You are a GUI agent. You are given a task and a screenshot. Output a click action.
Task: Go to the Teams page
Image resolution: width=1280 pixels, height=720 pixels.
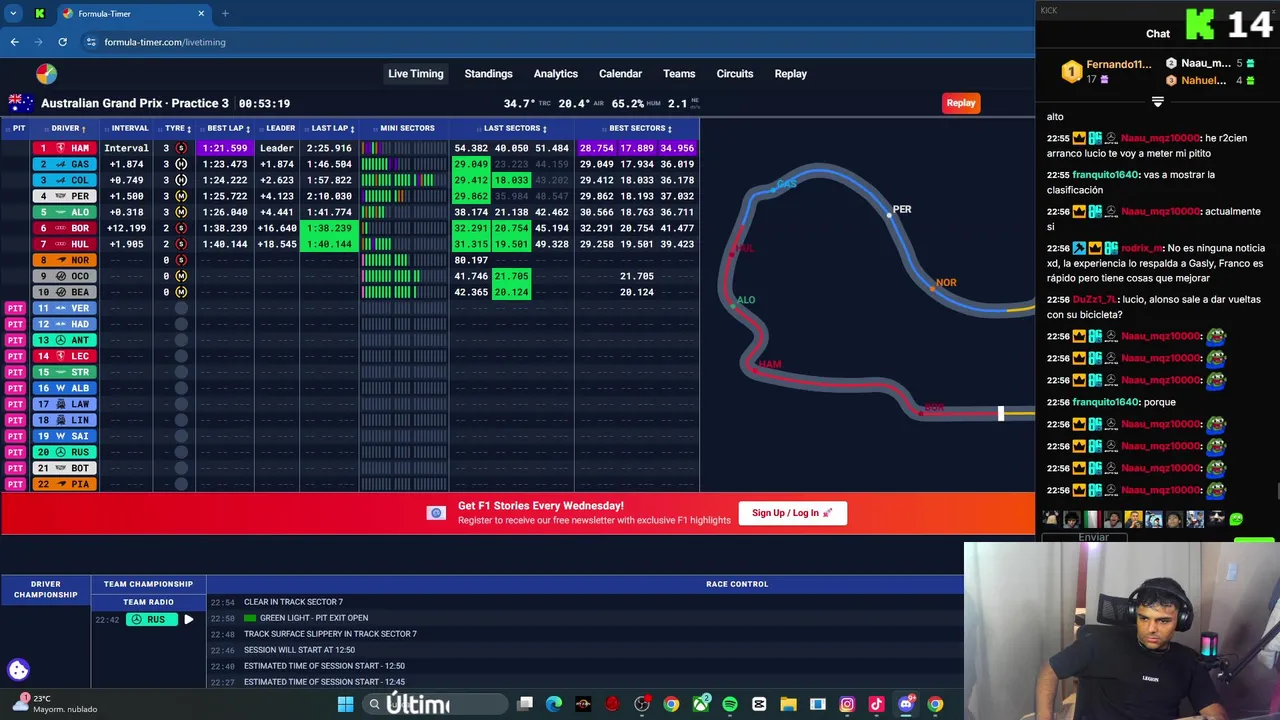[x=679, y=74]
